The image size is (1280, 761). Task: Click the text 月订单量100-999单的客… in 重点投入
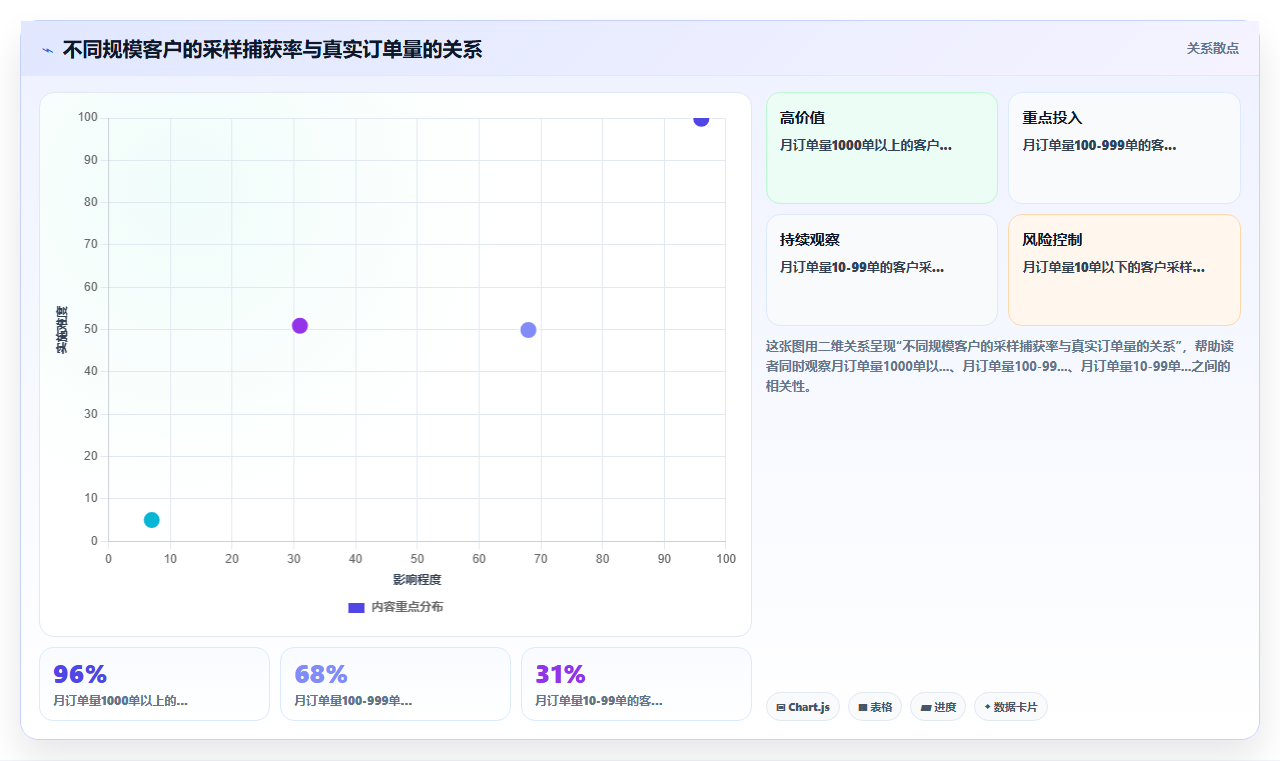tap(1099, 145)
